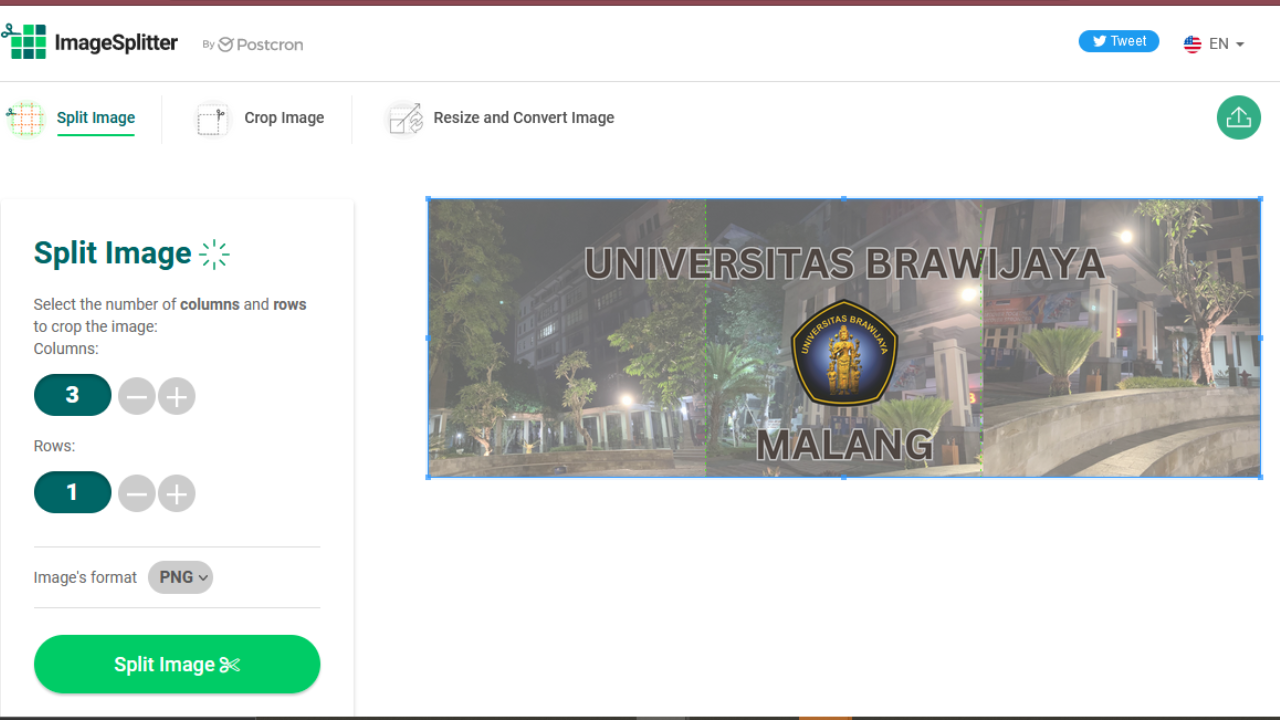1280x720 pixels.
Task: Click the 'Rows:' label
Action: tap(54, 446)
